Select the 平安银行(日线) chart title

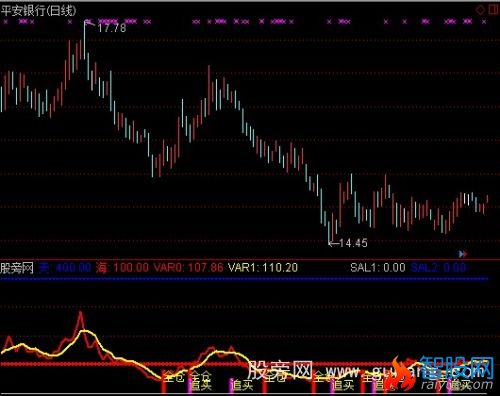38,10
